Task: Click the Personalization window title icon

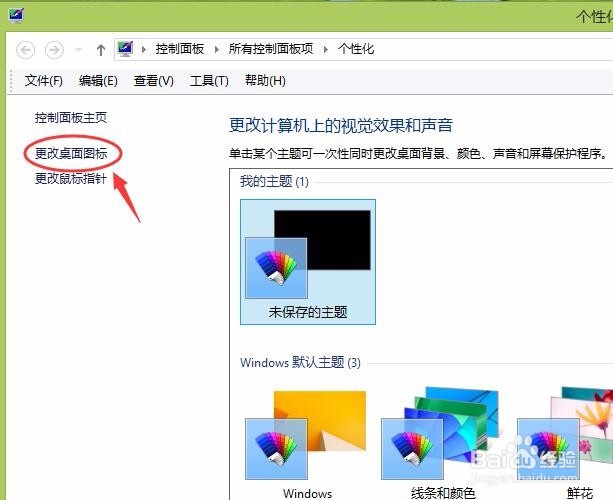Action: pyautogui.click(x=16, y=15)
